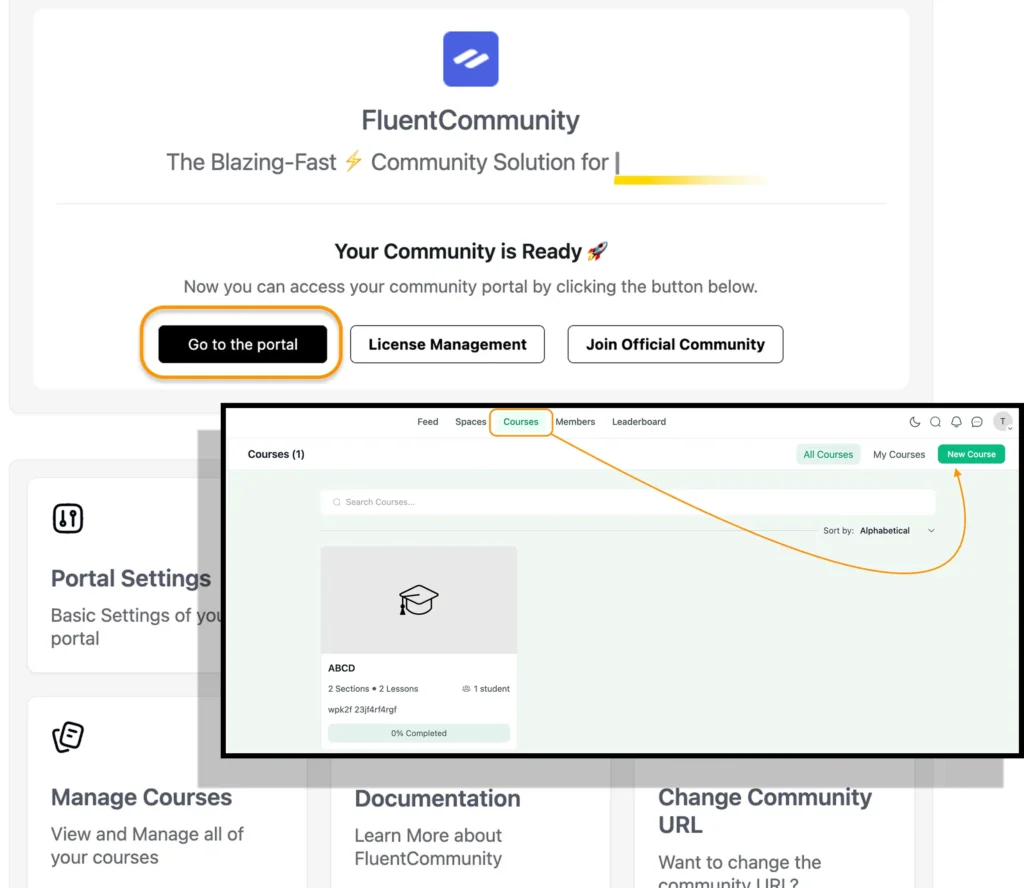
Task: Open License Management
Action: 447,344
